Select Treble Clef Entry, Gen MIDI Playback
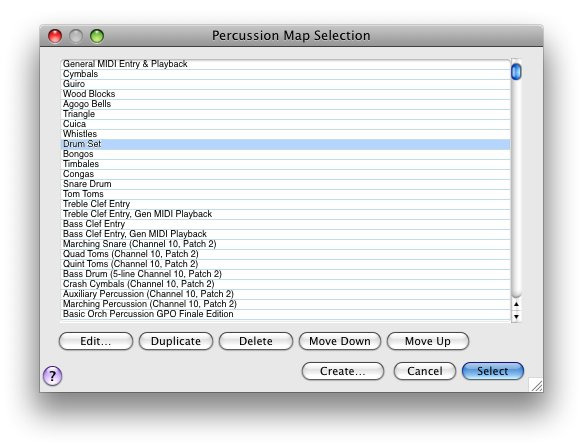 286,215
